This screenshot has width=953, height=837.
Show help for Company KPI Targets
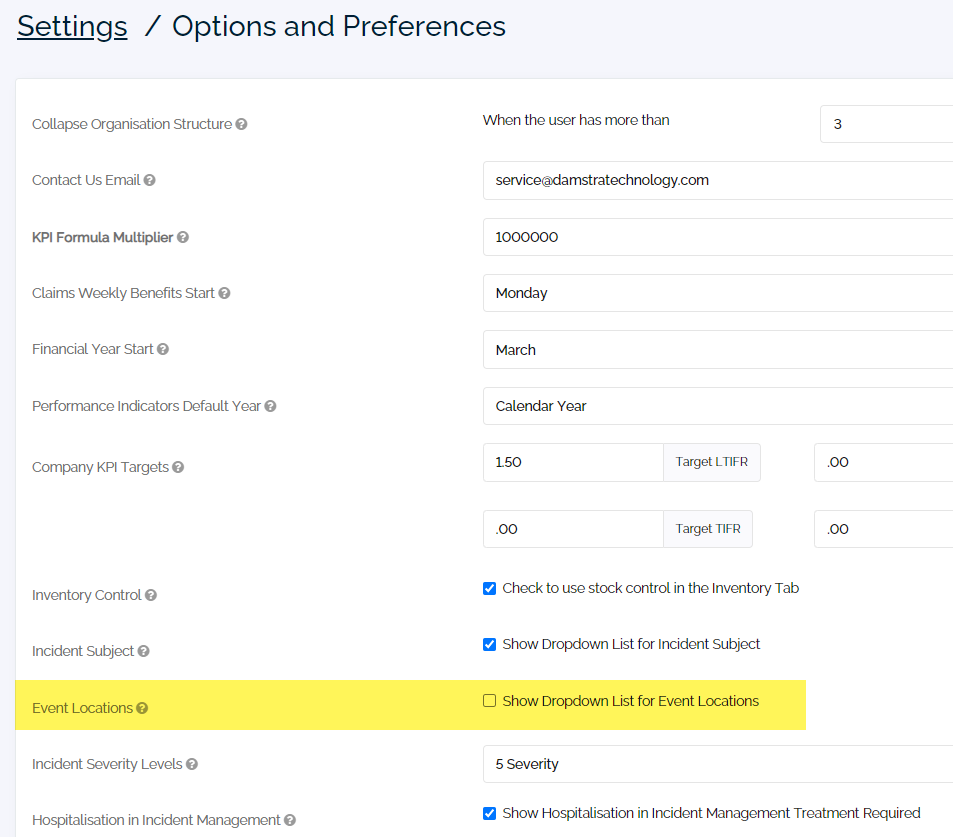[x=178, y=467]
